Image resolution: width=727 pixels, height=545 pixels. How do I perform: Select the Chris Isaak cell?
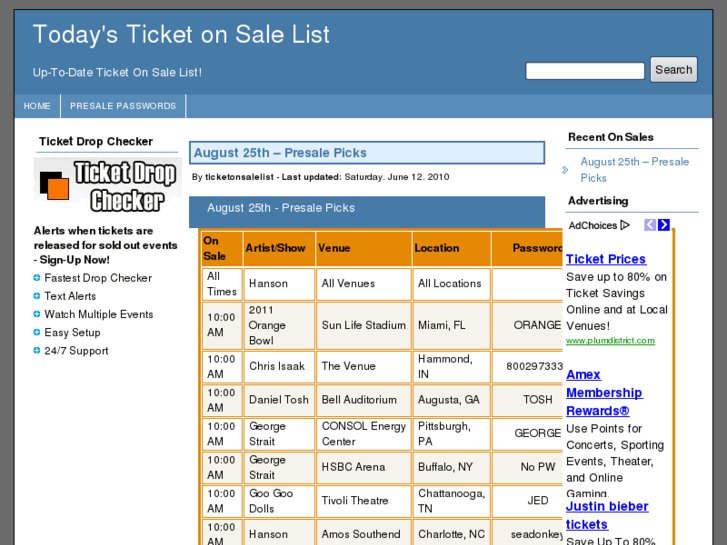point(279,366)
